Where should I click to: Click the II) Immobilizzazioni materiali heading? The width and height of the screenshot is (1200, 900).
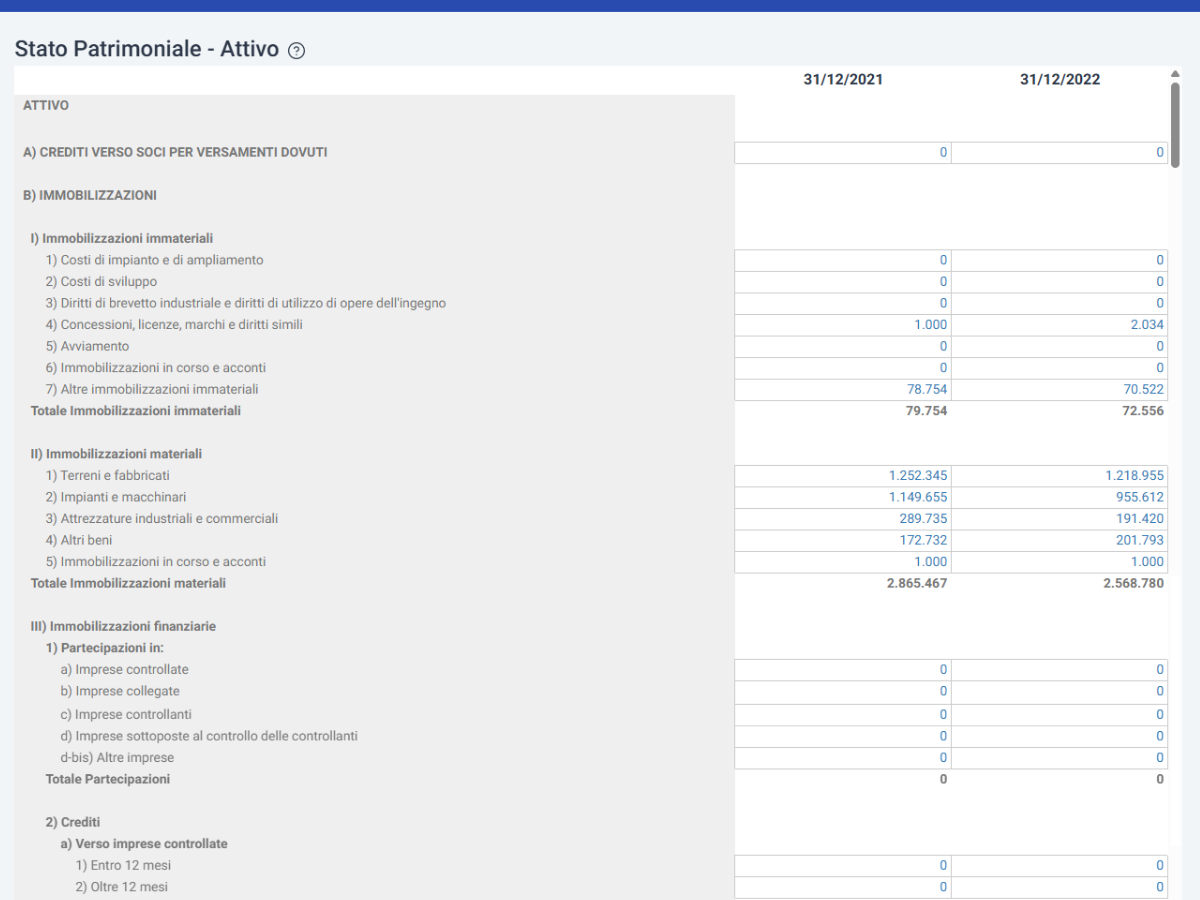116,454
